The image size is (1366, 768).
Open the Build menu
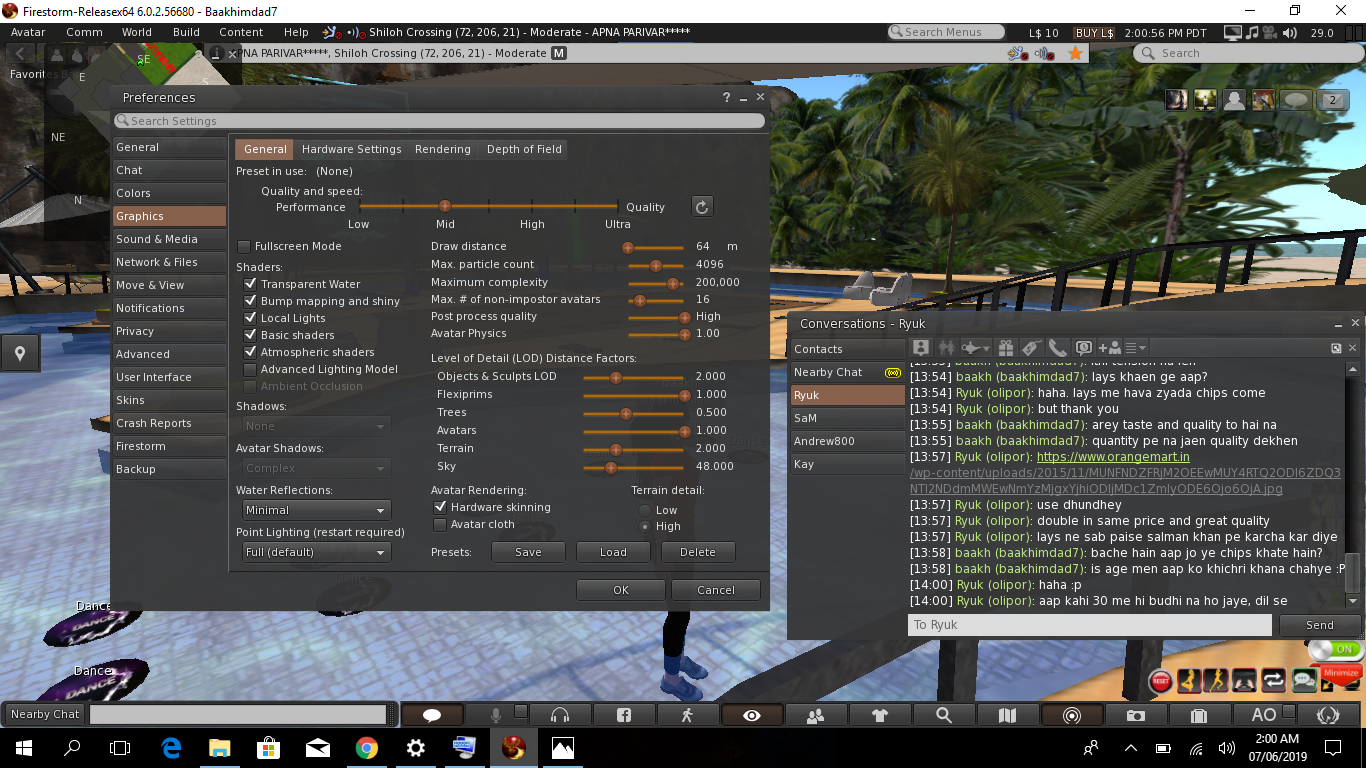point(186,32)
